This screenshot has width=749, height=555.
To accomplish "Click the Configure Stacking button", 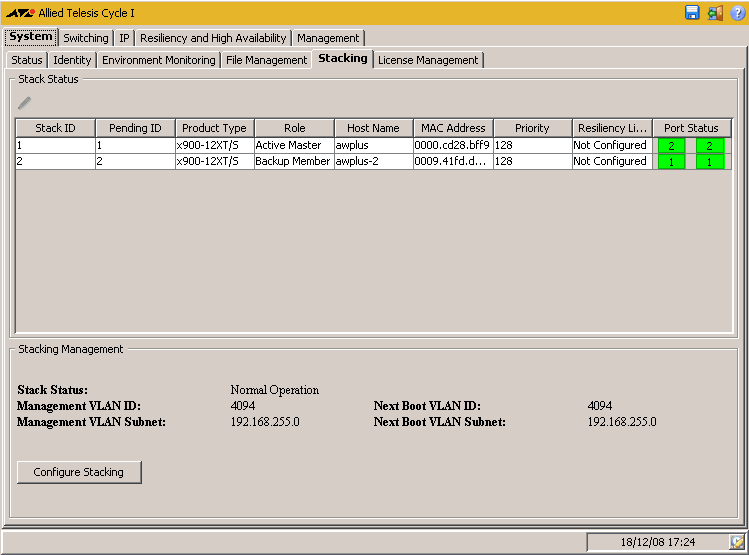I will (x=79, y=472).
